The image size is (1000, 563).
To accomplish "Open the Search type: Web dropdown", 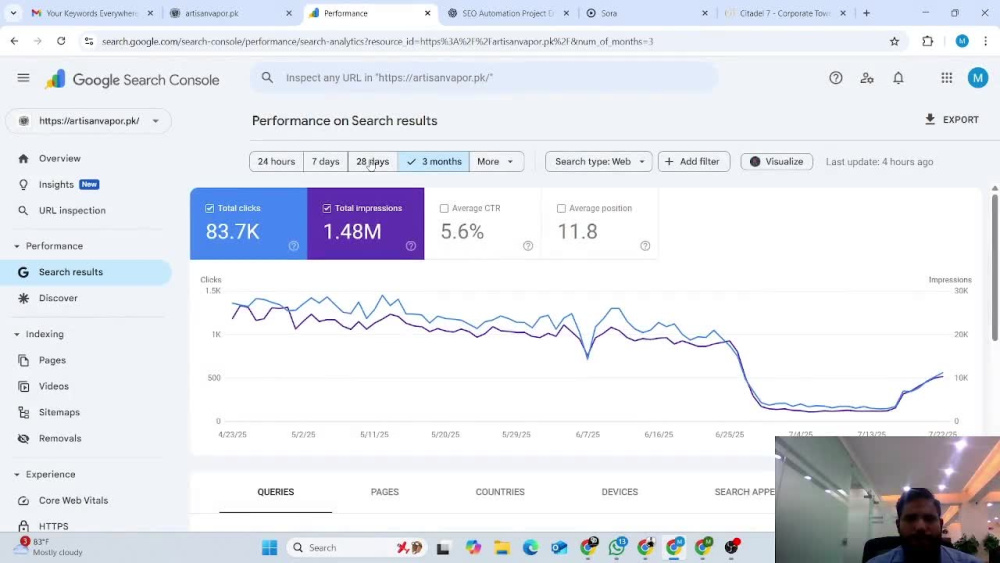I will pos(599,161).
